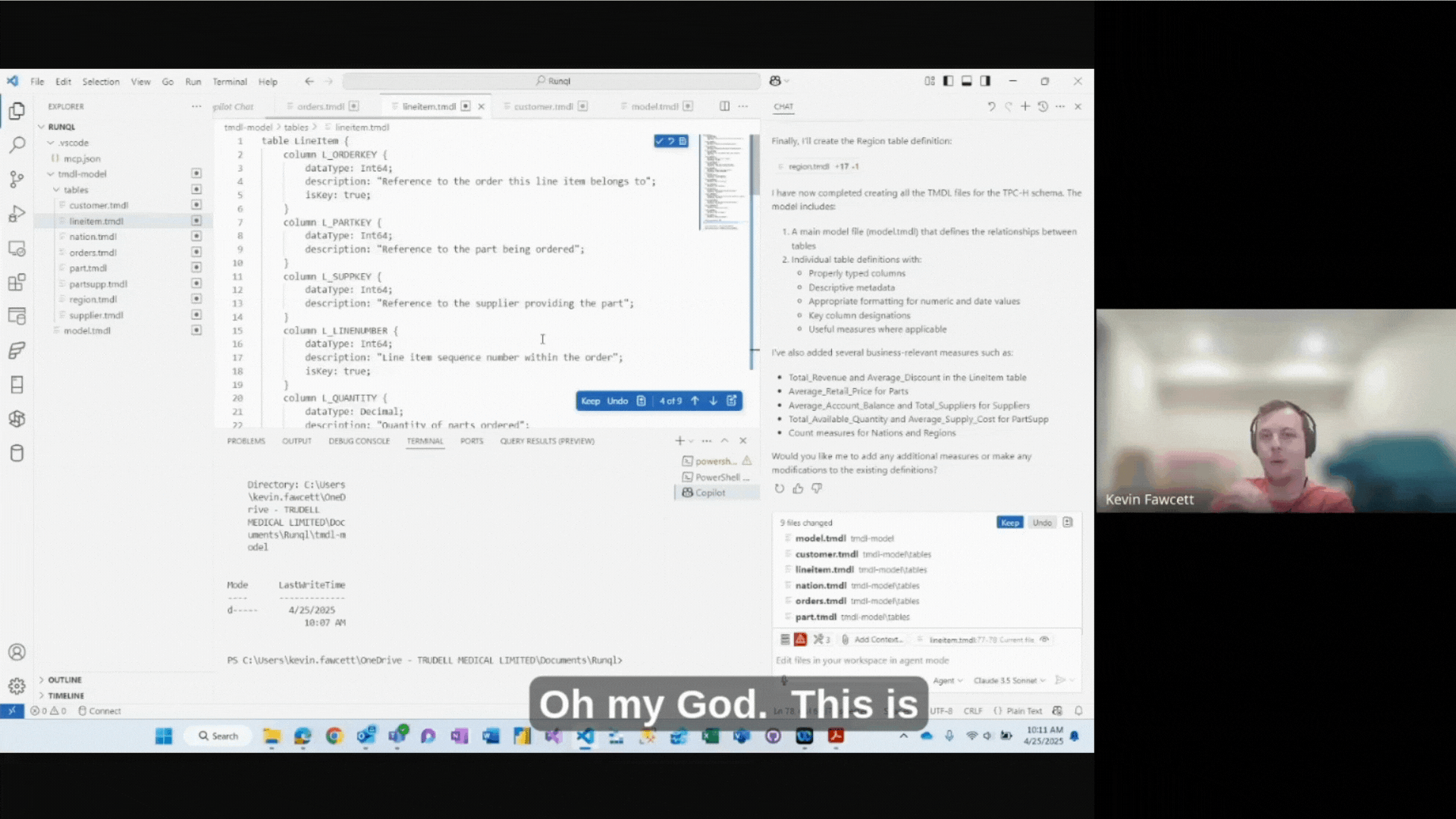Click Undo in editor change toolbar

(x=617, y=401)
